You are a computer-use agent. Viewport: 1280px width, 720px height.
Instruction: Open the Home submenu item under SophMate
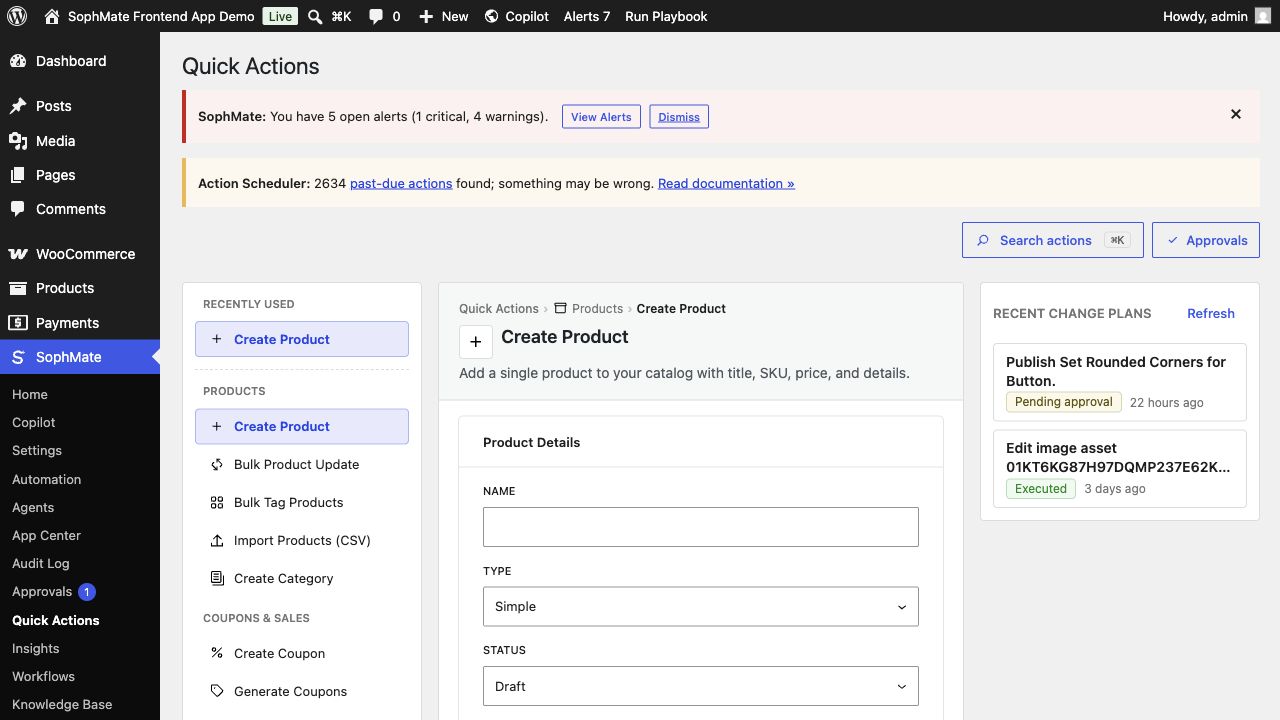(x=30, y=394)
